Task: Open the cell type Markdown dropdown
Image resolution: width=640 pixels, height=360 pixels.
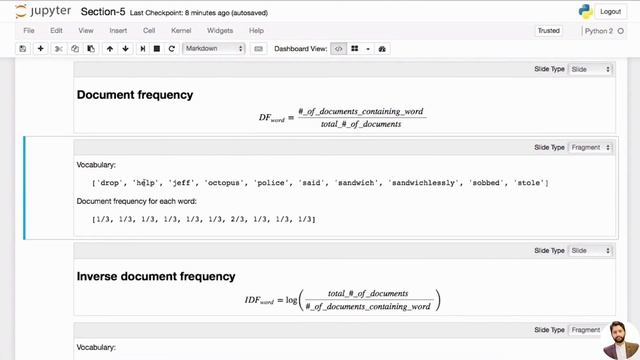Action: (213, 49)
